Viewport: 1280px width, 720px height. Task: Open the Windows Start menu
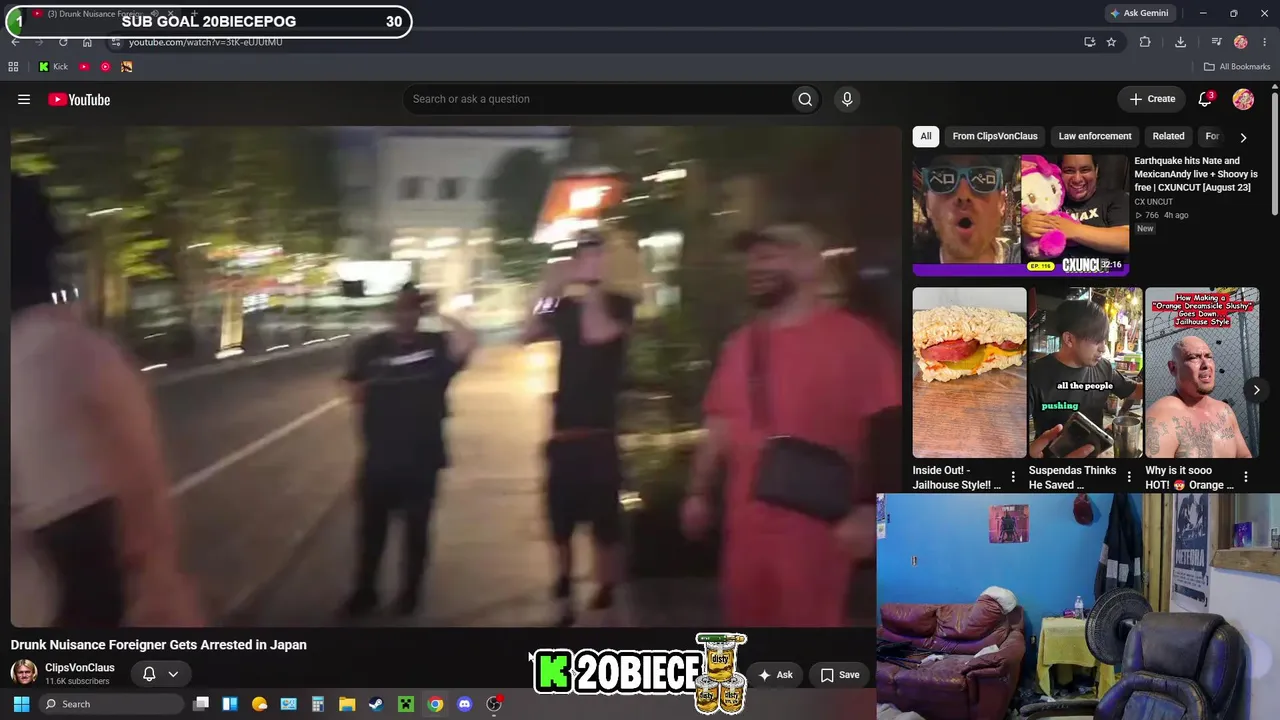(21, 704)
